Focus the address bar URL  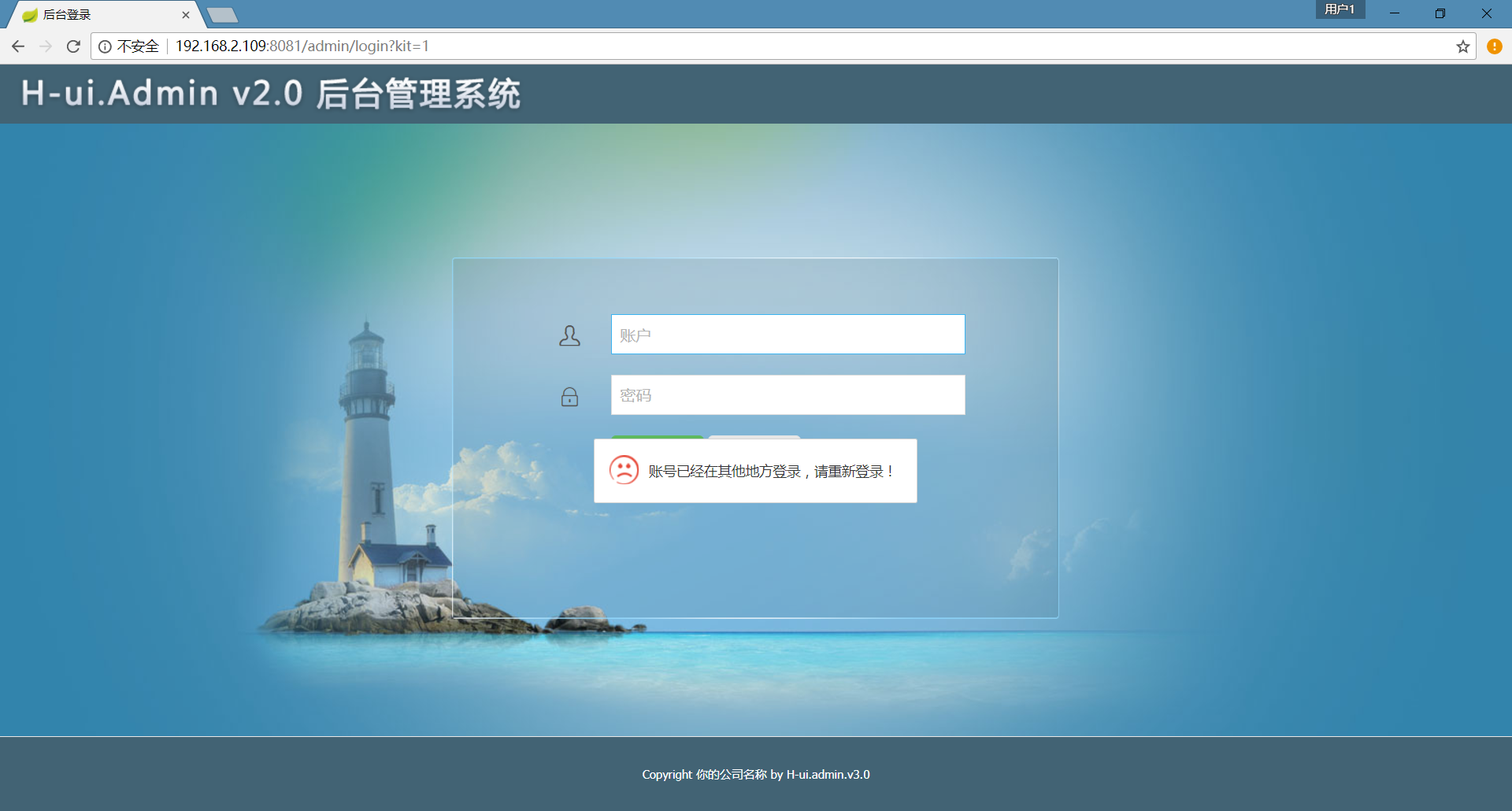coord(302,46)
